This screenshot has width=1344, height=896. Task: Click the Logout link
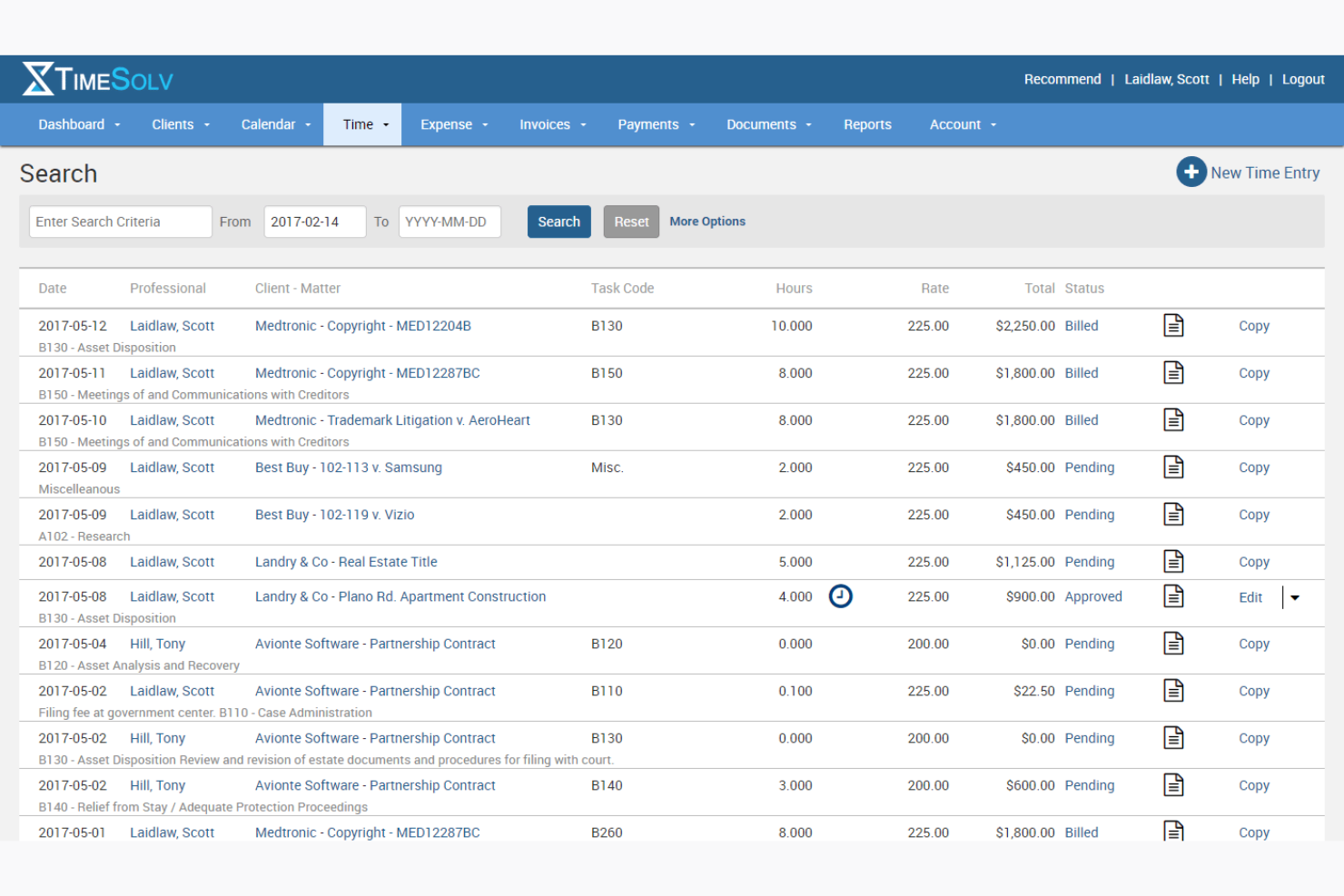(x=1303, y=79)
